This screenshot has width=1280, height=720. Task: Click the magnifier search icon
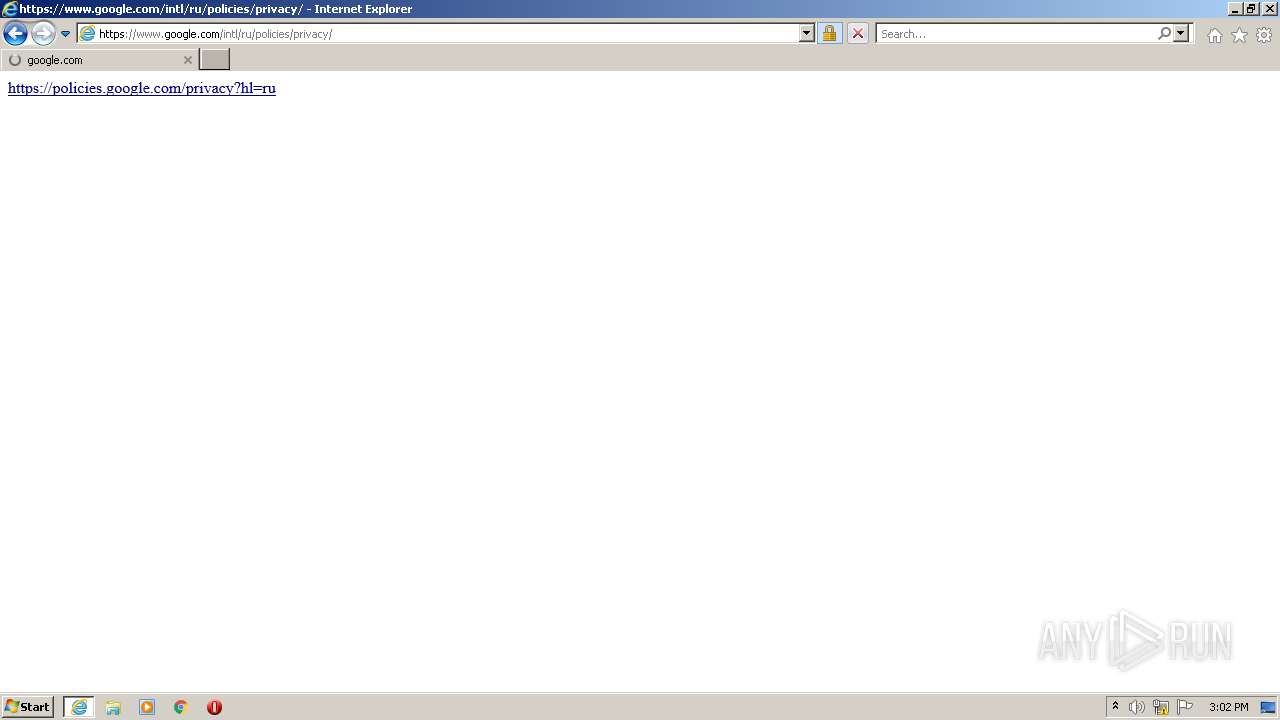1164,33
